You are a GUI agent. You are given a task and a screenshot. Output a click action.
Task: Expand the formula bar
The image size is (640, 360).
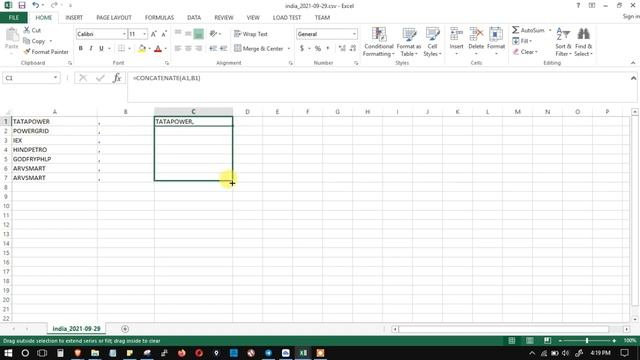[x=633, y=78]
